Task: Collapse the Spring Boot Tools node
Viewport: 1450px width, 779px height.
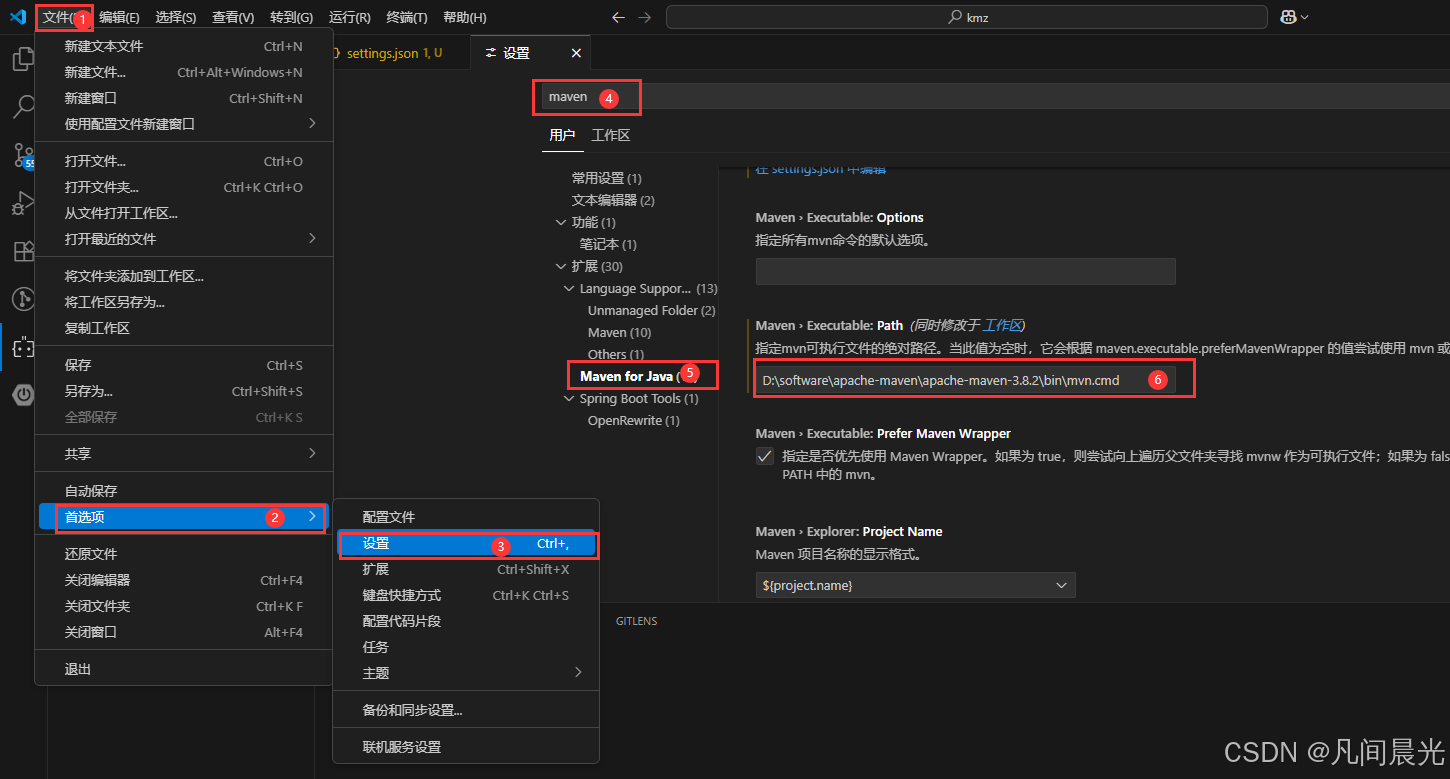Action: 569,398
